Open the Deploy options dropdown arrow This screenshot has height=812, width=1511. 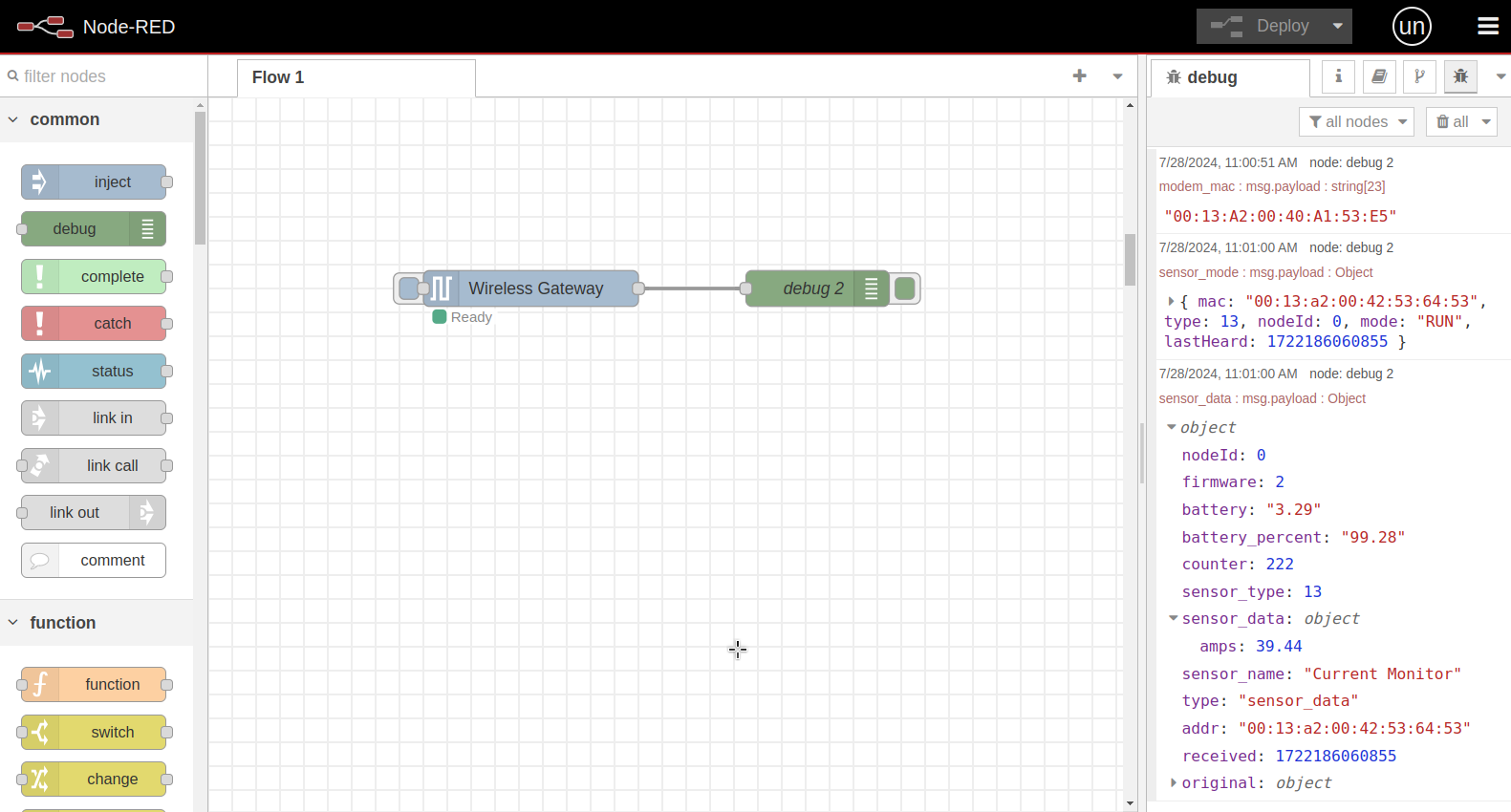[1338, 27]
